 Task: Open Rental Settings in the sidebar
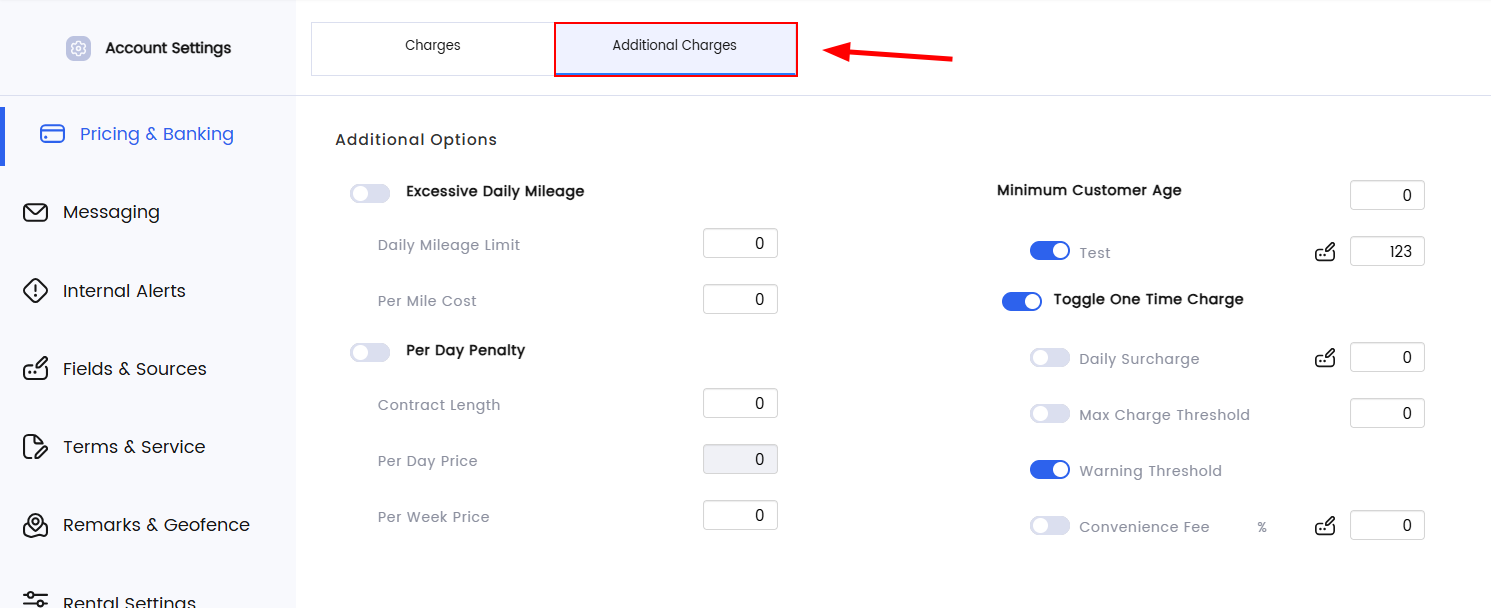point(129,601)
